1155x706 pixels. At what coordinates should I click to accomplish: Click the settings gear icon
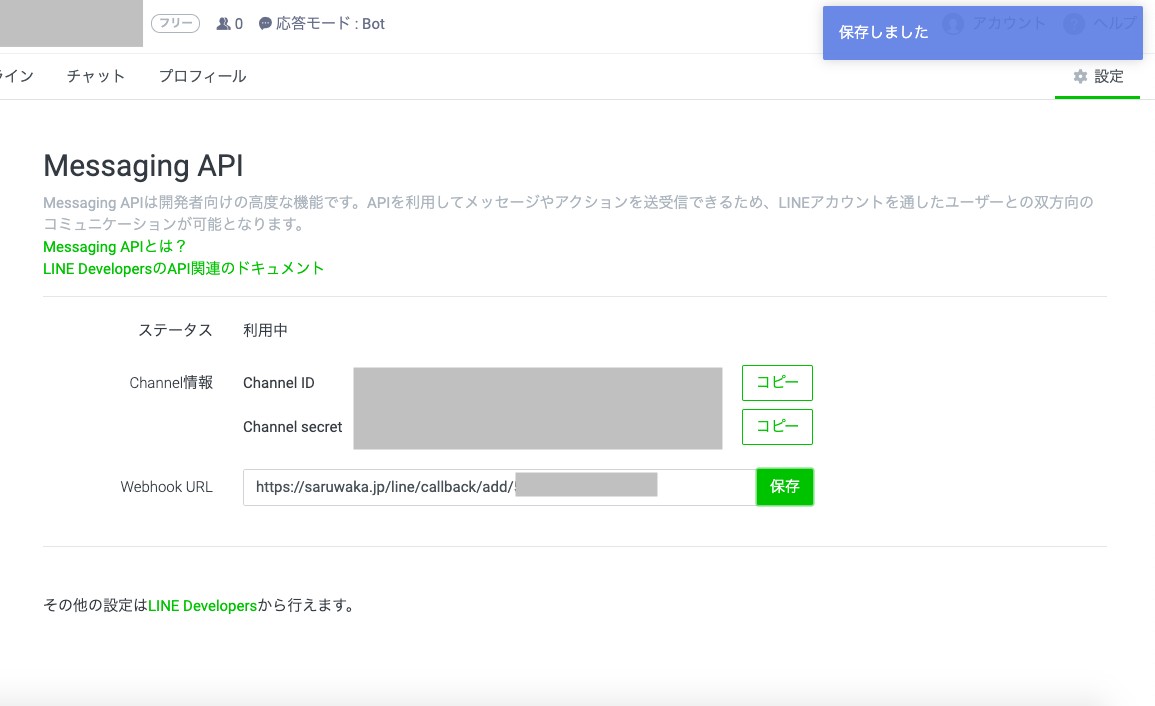pyautogui.click(x=1080, y=76)
